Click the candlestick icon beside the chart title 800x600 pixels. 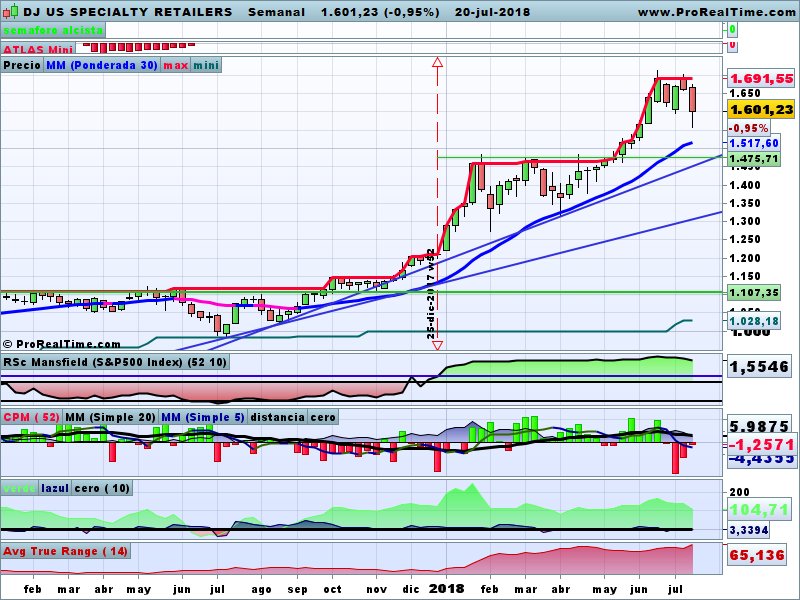[x=11, y=11]
